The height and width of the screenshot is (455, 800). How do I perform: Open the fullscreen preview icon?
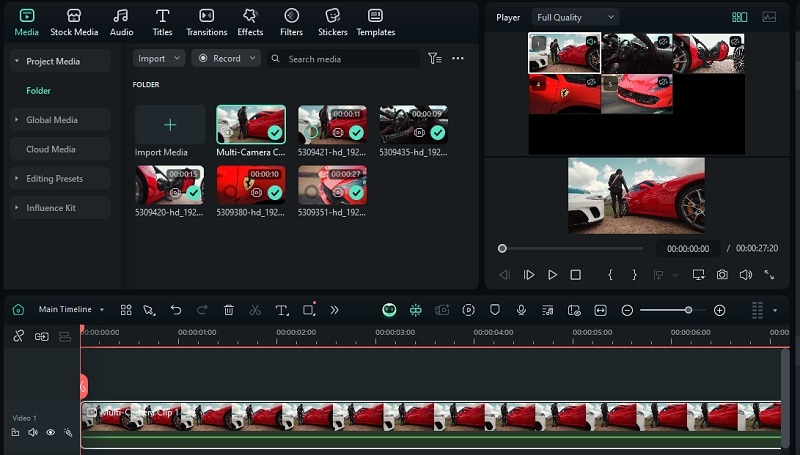[x=769, y=275]
